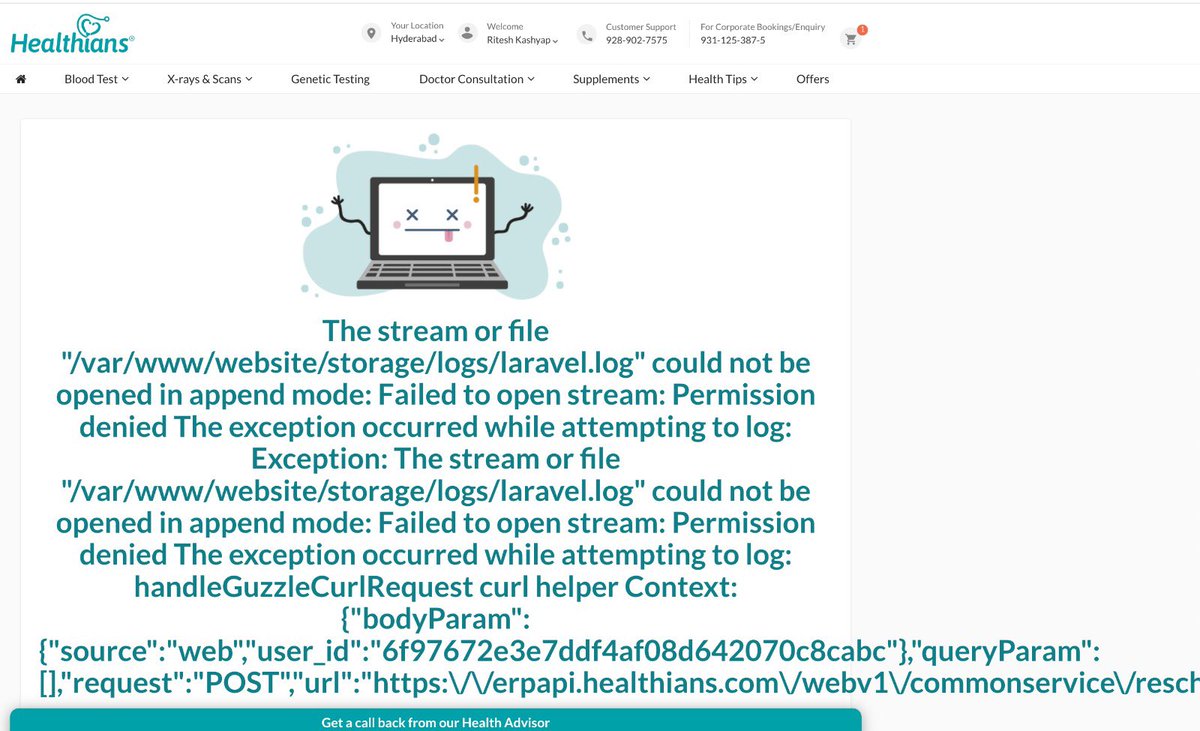Click 'Your Location' label
Image resolution: width=1200 pixels, height=731 pixels.
[x=417, y=26]
